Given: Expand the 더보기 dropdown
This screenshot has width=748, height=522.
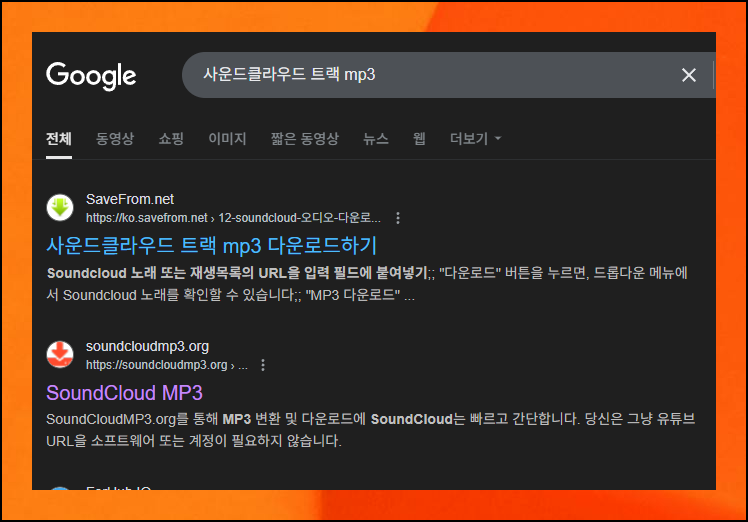Looking at the screenshot, I should click(x=476, y=139).
